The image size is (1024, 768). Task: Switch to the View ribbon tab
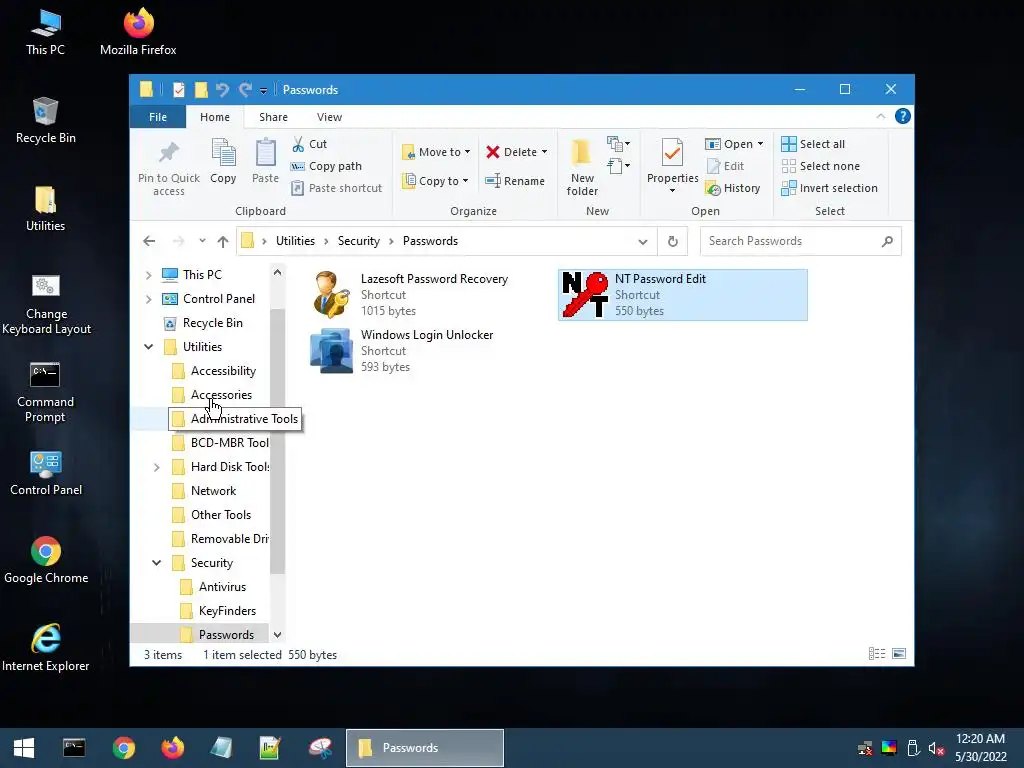tap(329, 117)
